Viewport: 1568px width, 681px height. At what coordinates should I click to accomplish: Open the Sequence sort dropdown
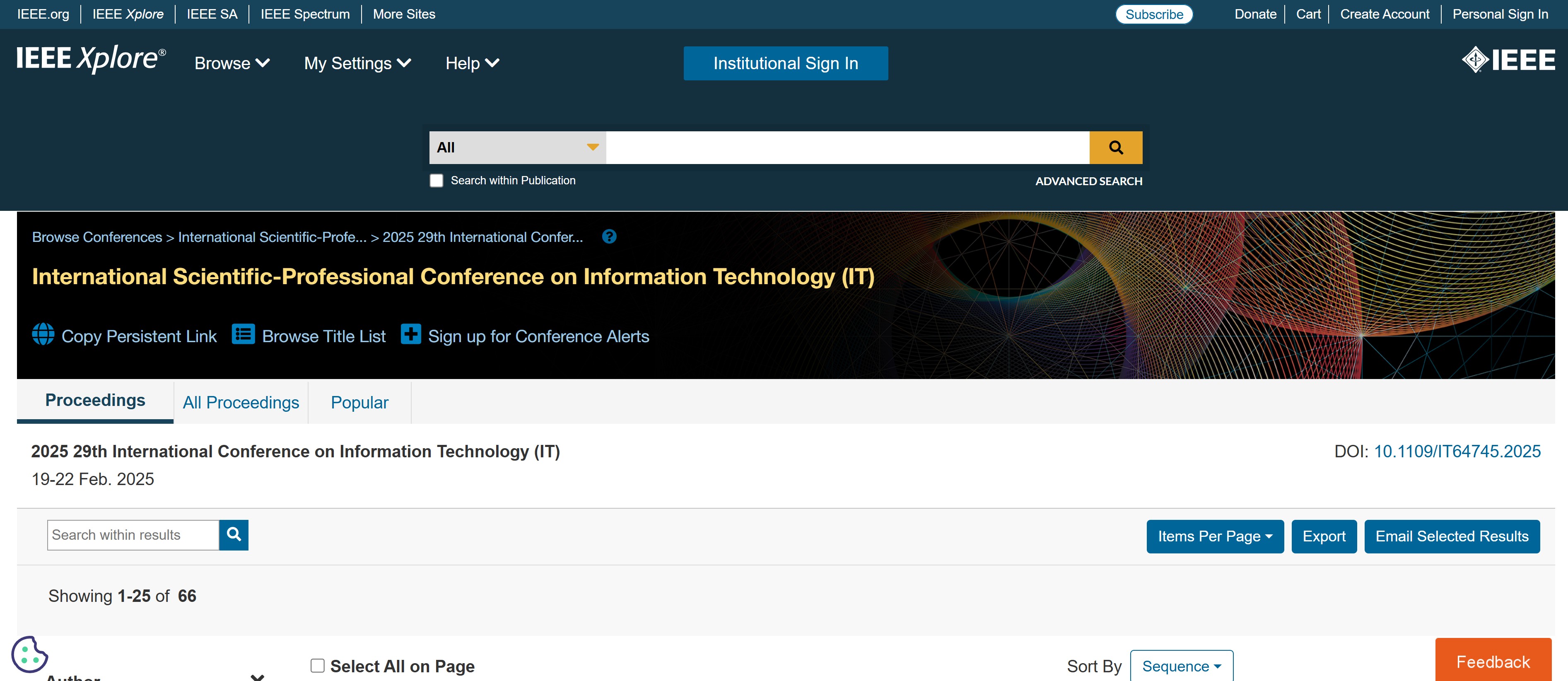click(x=1181, y=666)
